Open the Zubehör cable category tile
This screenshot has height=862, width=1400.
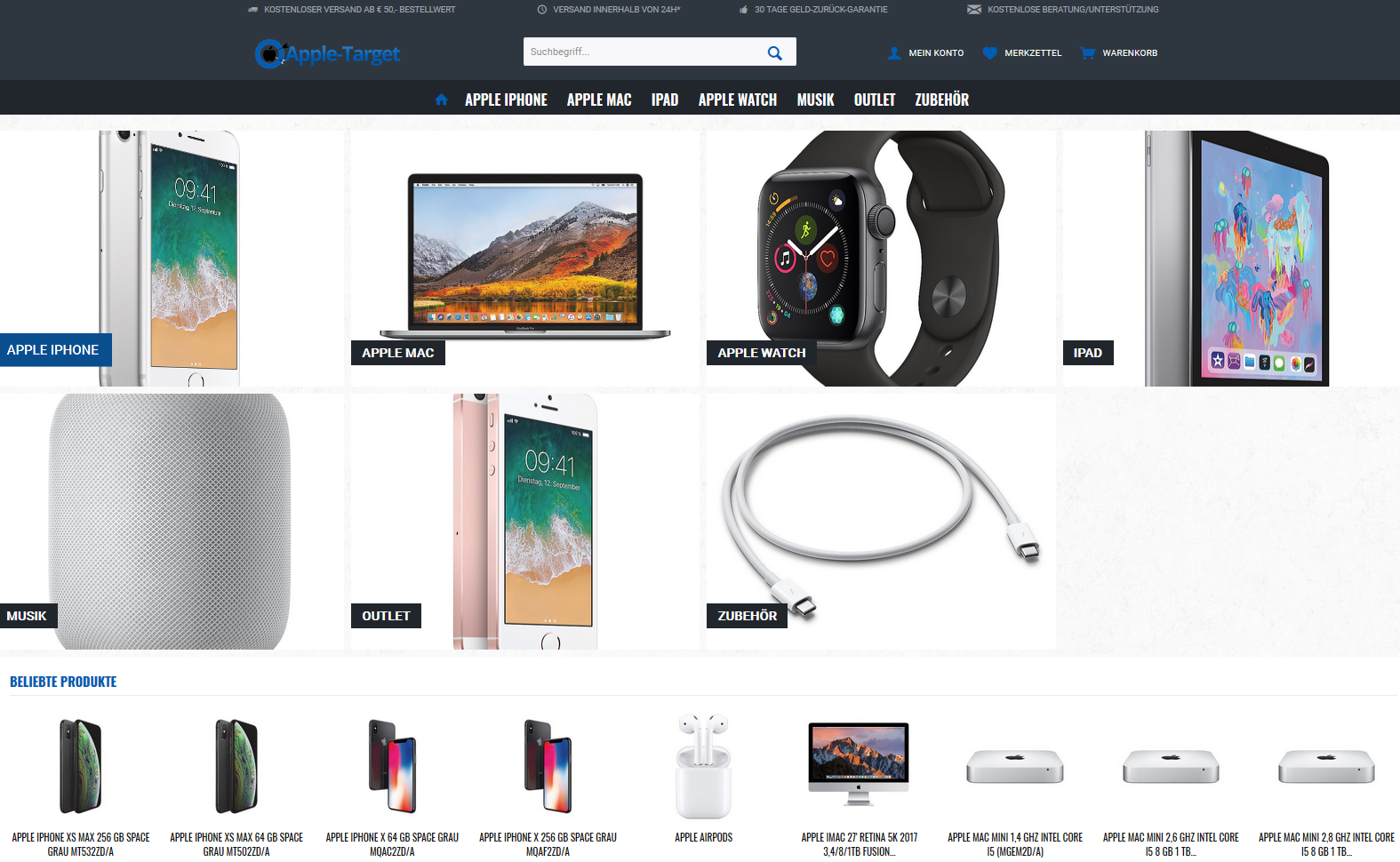[880, 522]
